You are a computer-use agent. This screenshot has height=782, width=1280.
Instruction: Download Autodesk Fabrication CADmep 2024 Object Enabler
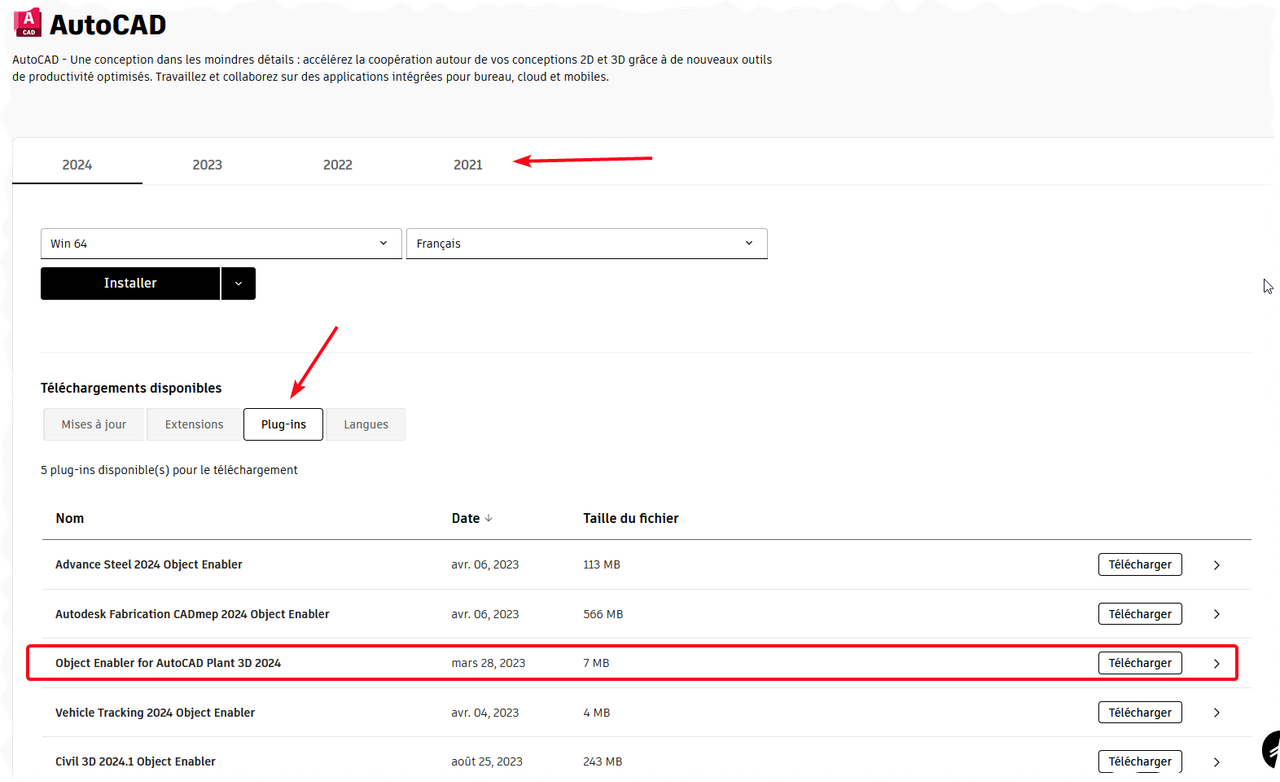(1140, 613)
